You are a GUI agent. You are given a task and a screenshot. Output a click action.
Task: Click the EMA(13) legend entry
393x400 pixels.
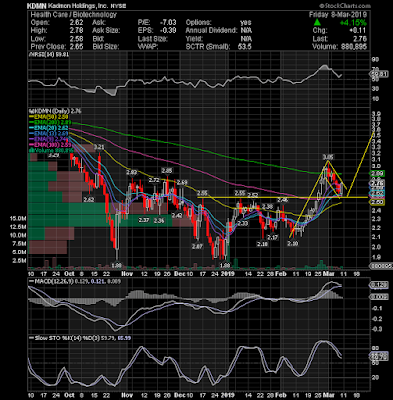click(49, 134)
